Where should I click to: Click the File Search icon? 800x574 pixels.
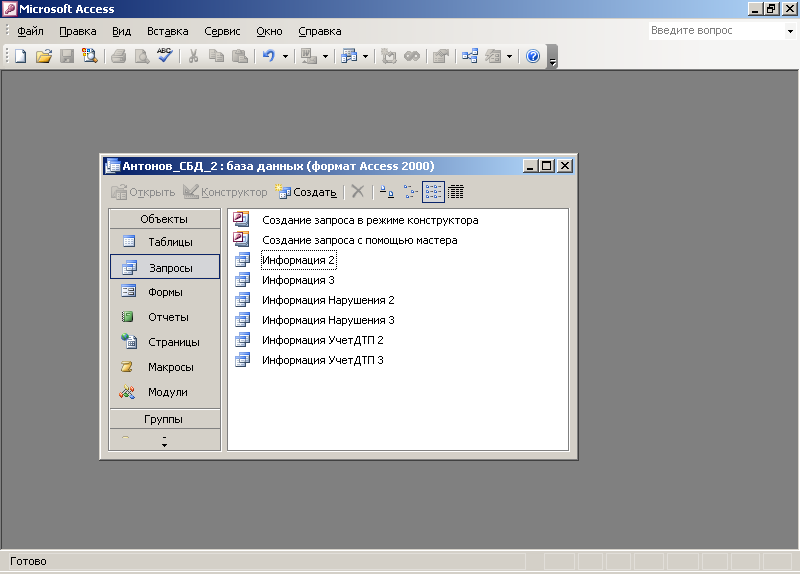(90, 56)
